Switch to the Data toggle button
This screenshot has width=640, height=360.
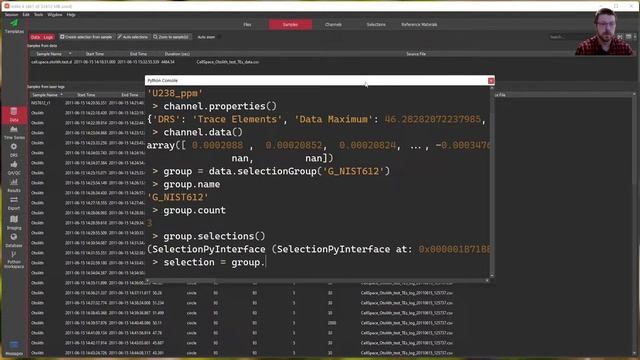(35, 37)
